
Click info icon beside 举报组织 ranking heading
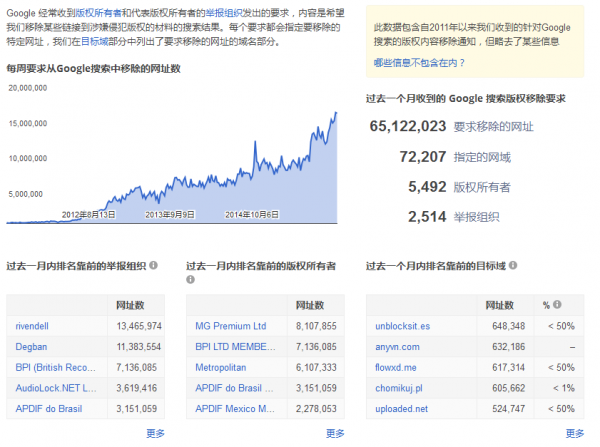pos(153,265)
